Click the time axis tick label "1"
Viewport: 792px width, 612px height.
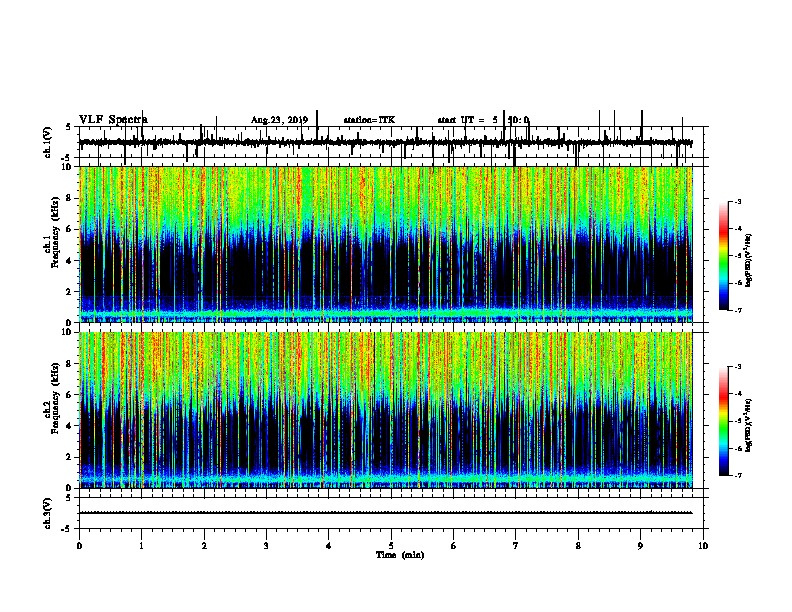pyautogui.click(x=141, y=546)
